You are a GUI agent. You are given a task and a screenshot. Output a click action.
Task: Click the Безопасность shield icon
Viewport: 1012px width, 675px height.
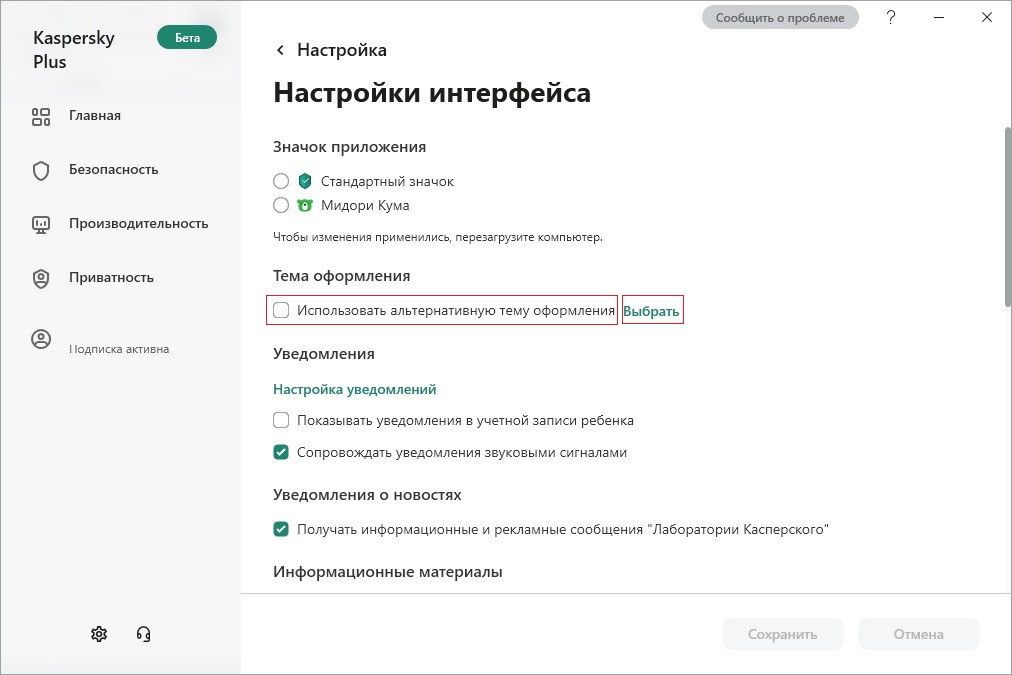pos(41,170)
